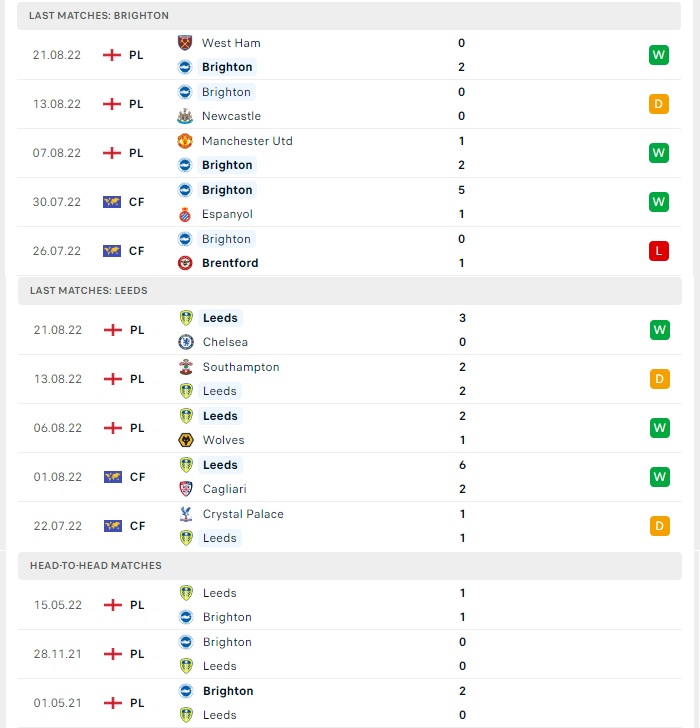The image size is (700, 728).
Task: Click the CF flag icon on 30.07.22 match
Action: pyautogui.click(x=112, y=202)
